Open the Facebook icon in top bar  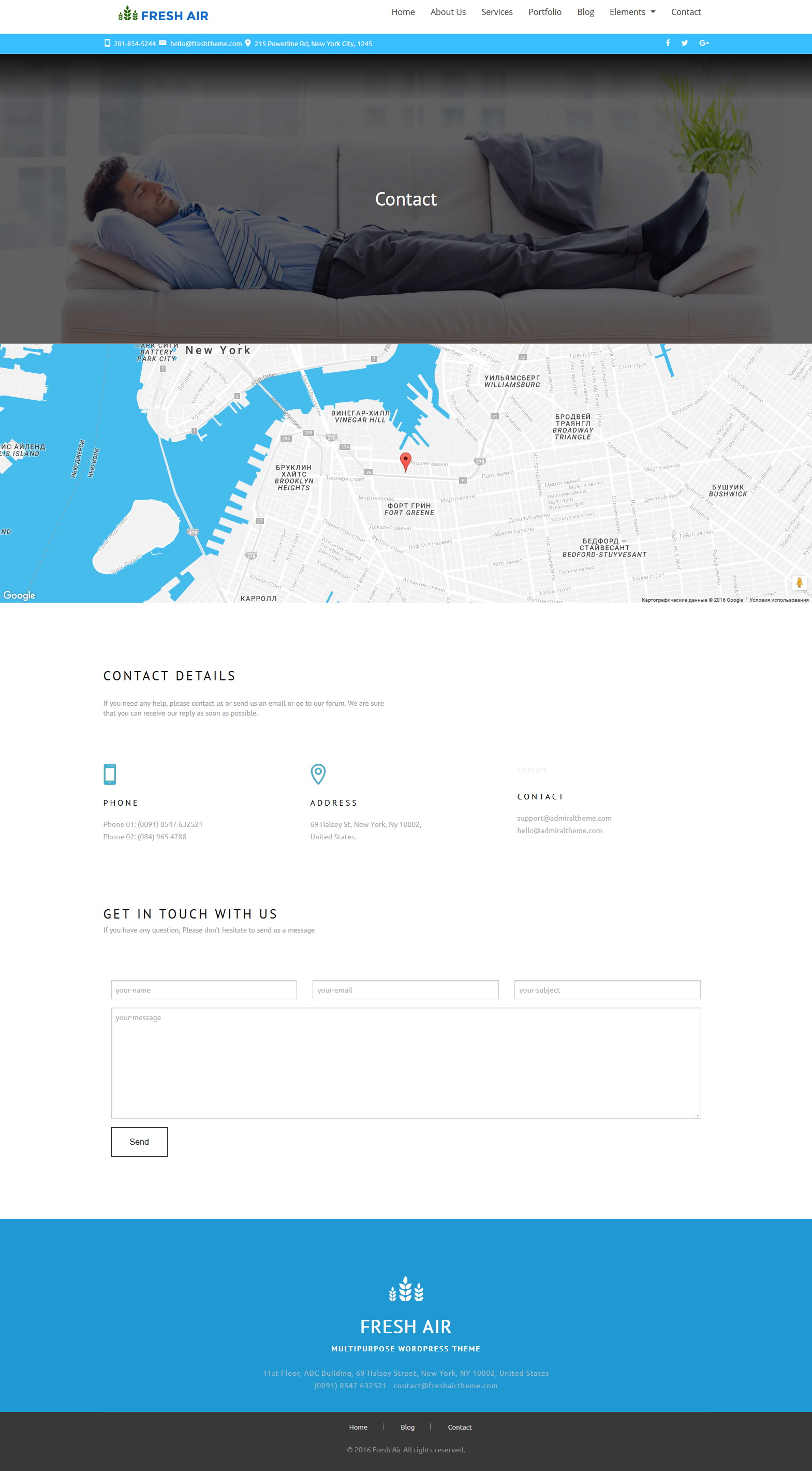pos(668,43)
